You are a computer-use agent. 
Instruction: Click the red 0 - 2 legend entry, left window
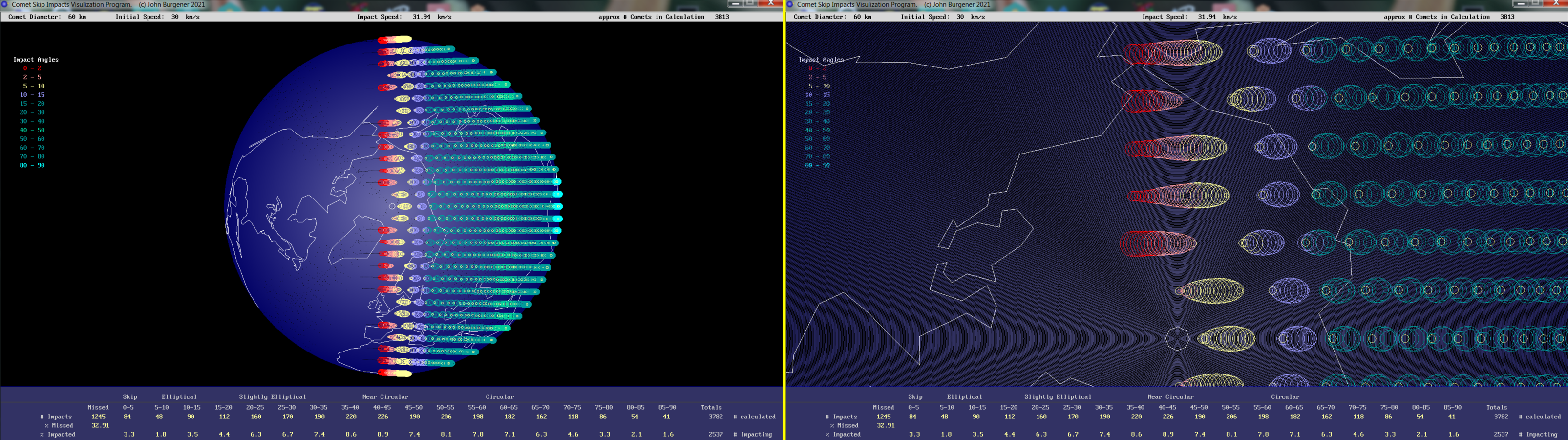[x=32, y=68]
